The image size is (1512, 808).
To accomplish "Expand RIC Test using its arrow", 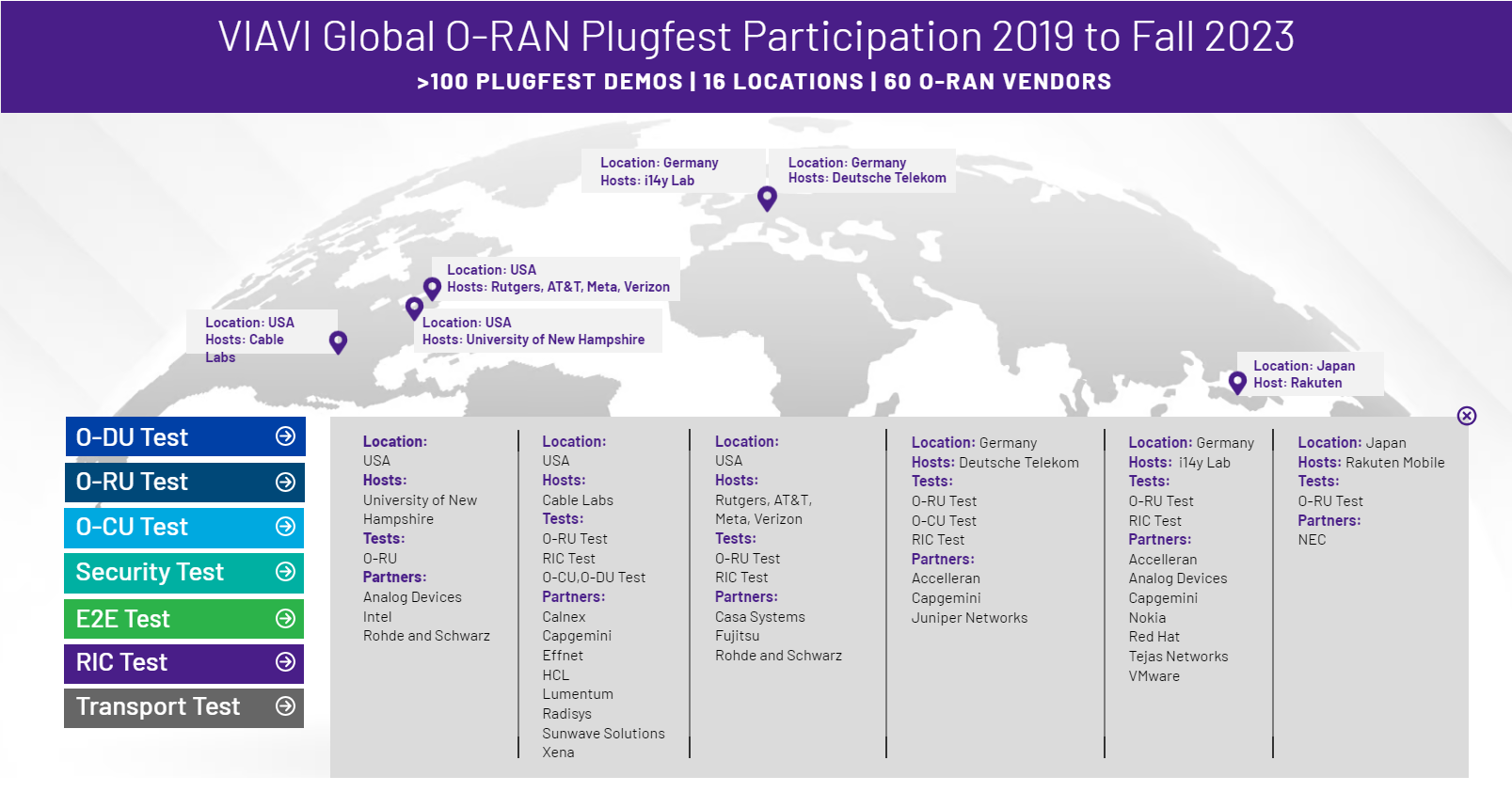I will [285, 662].
